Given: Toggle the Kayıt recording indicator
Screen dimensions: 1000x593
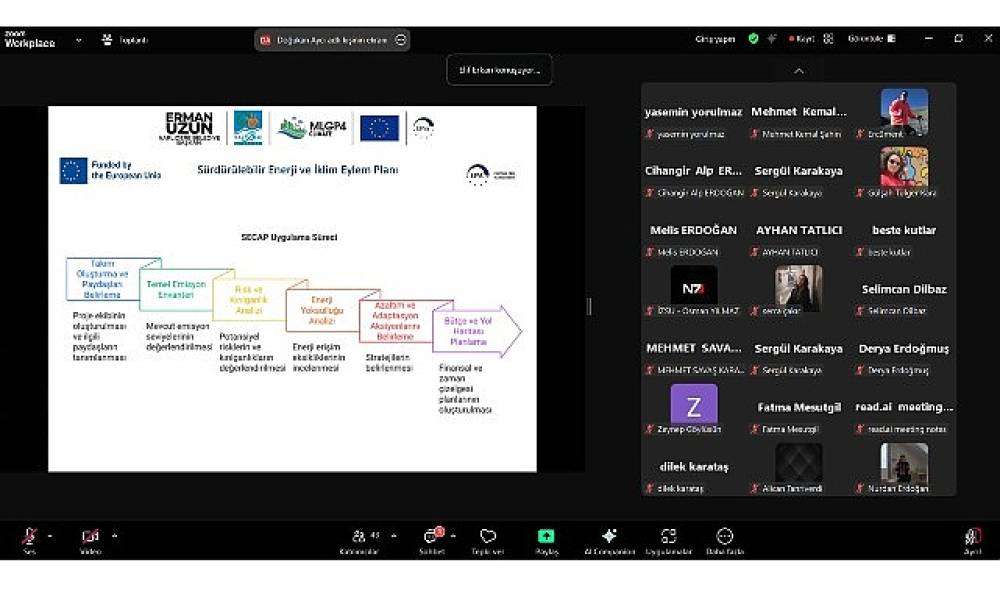Looking at the screenshot, I should [801, 39].
